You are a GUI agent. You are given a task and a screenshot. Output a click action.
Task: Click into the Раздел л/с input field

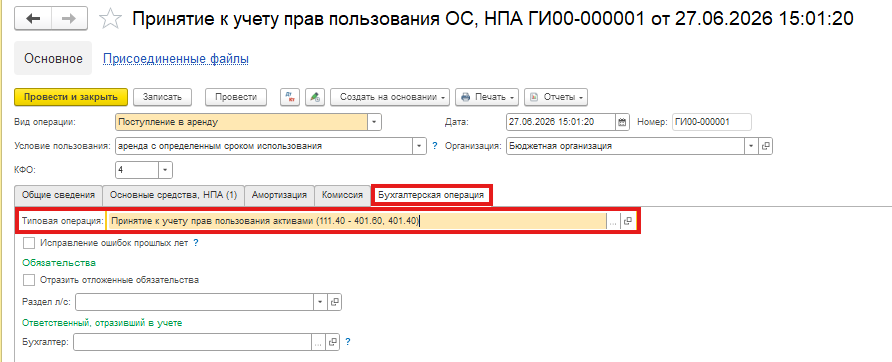tap(195, 302)
